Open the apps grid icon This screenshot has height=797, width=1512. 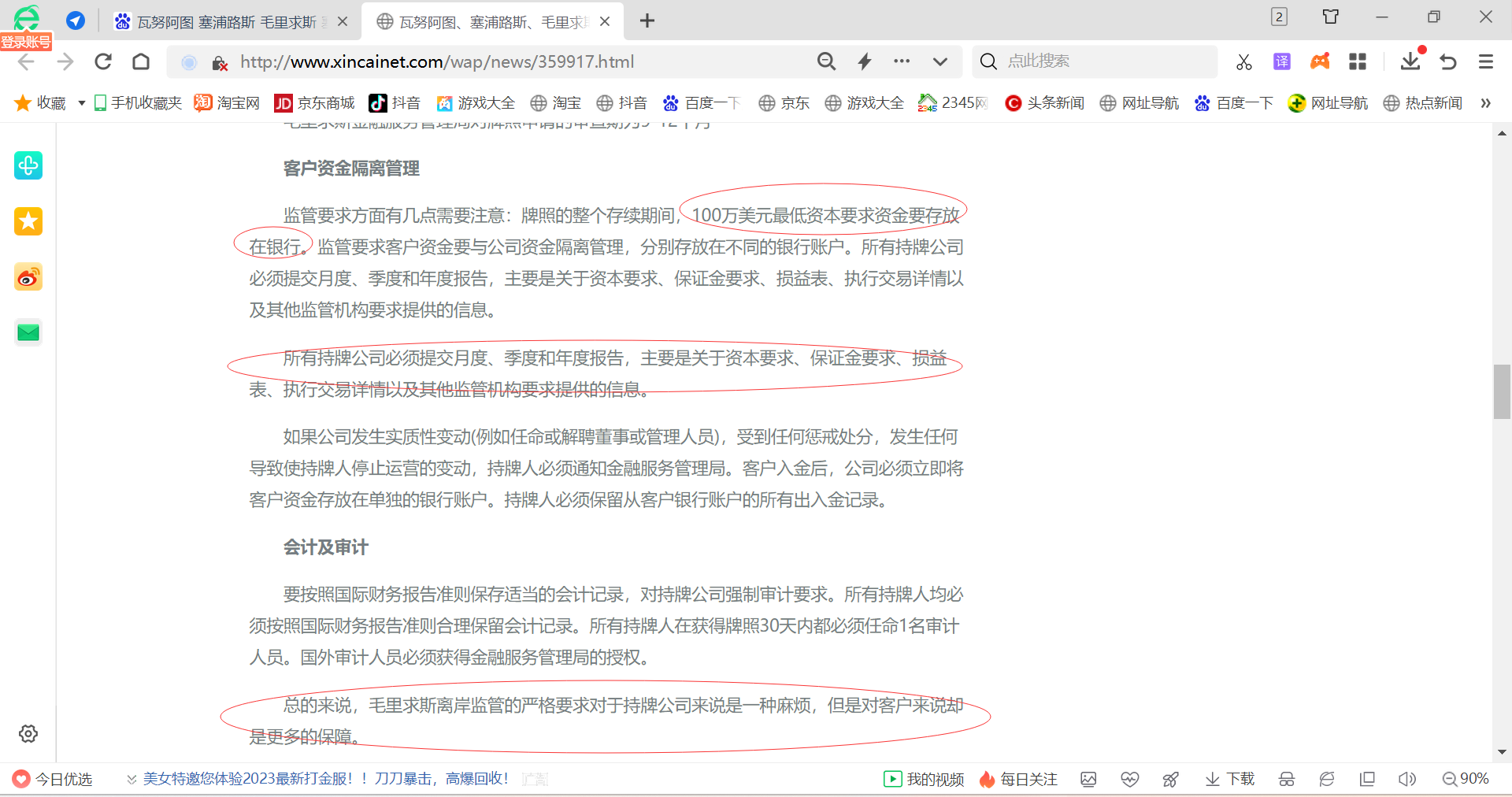coord(1358,61)
